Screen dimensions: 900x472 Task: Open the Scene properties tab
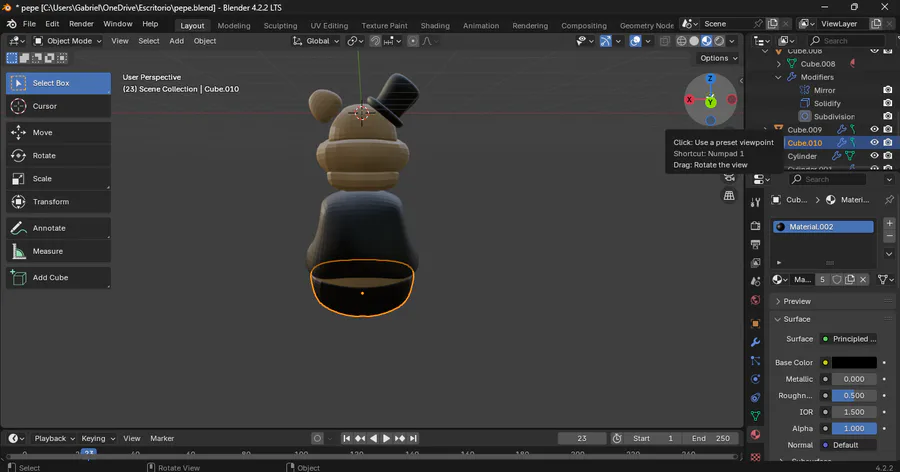[x=755, y=281]
